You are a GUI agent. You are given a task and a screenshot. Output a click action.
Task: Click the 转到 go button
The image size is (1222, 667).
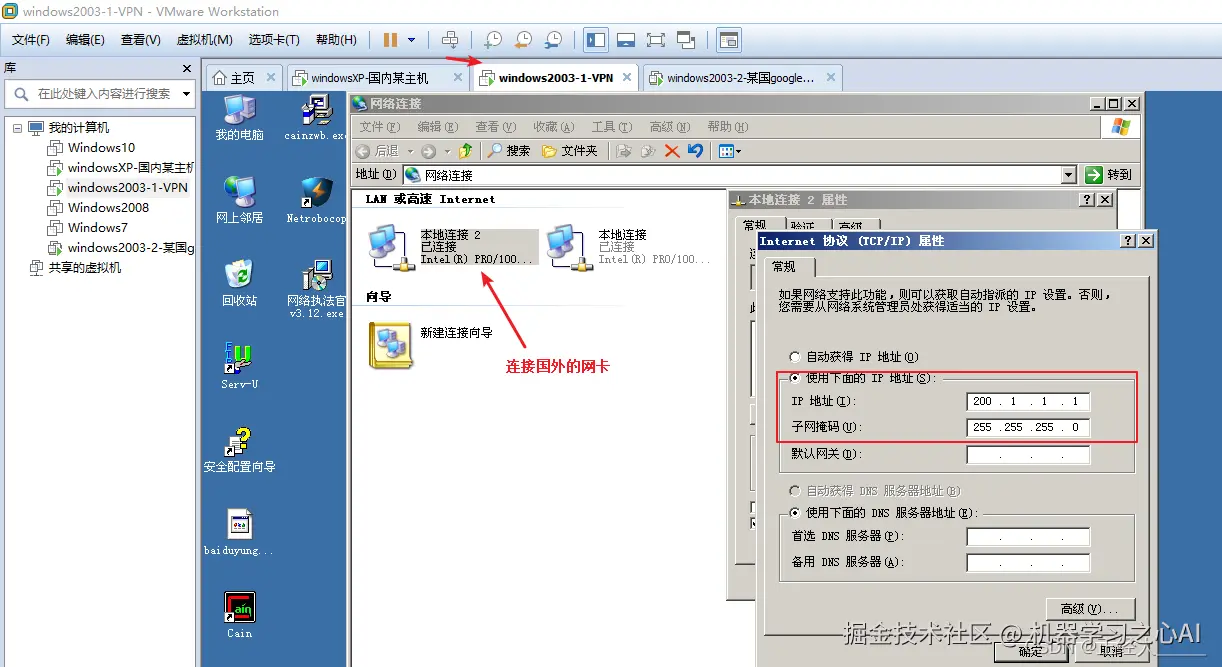1109,175
